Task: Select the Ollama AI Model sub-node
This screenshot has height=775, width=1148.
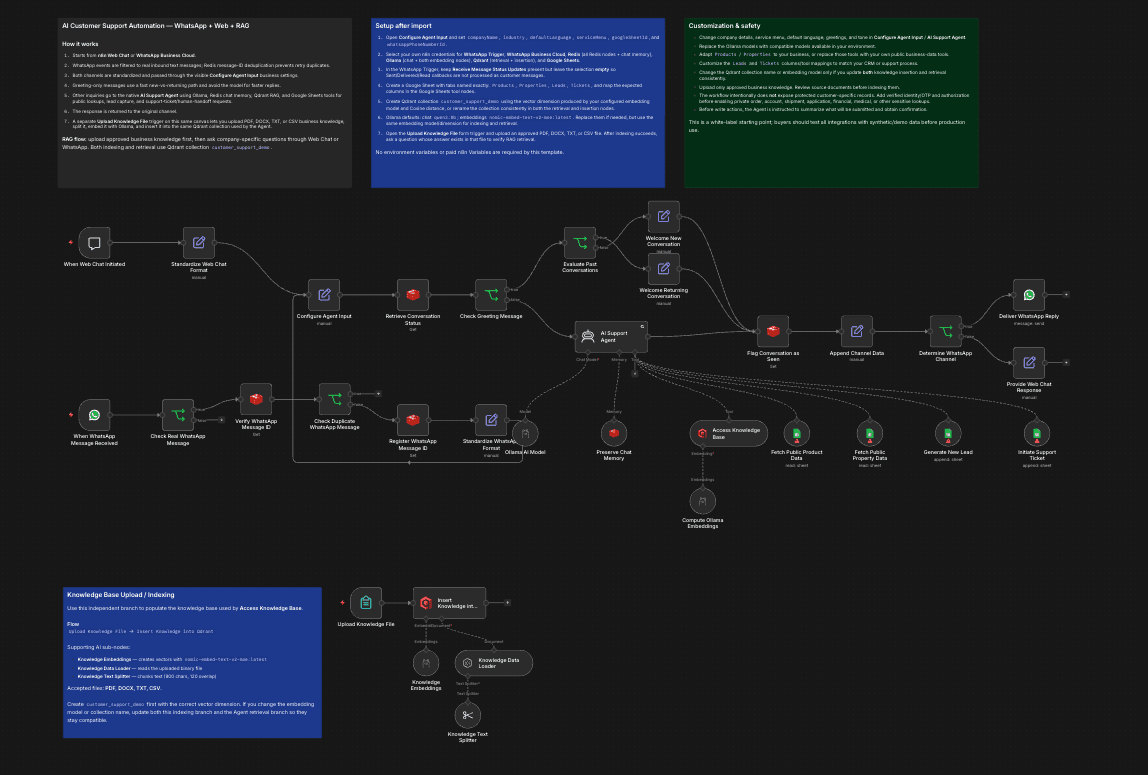Action: point(525,433)
